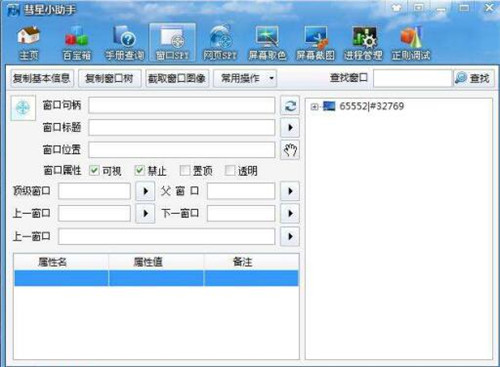
Task: Click the hand icon beside 窗口位置 field
Action: pos(290,150)
